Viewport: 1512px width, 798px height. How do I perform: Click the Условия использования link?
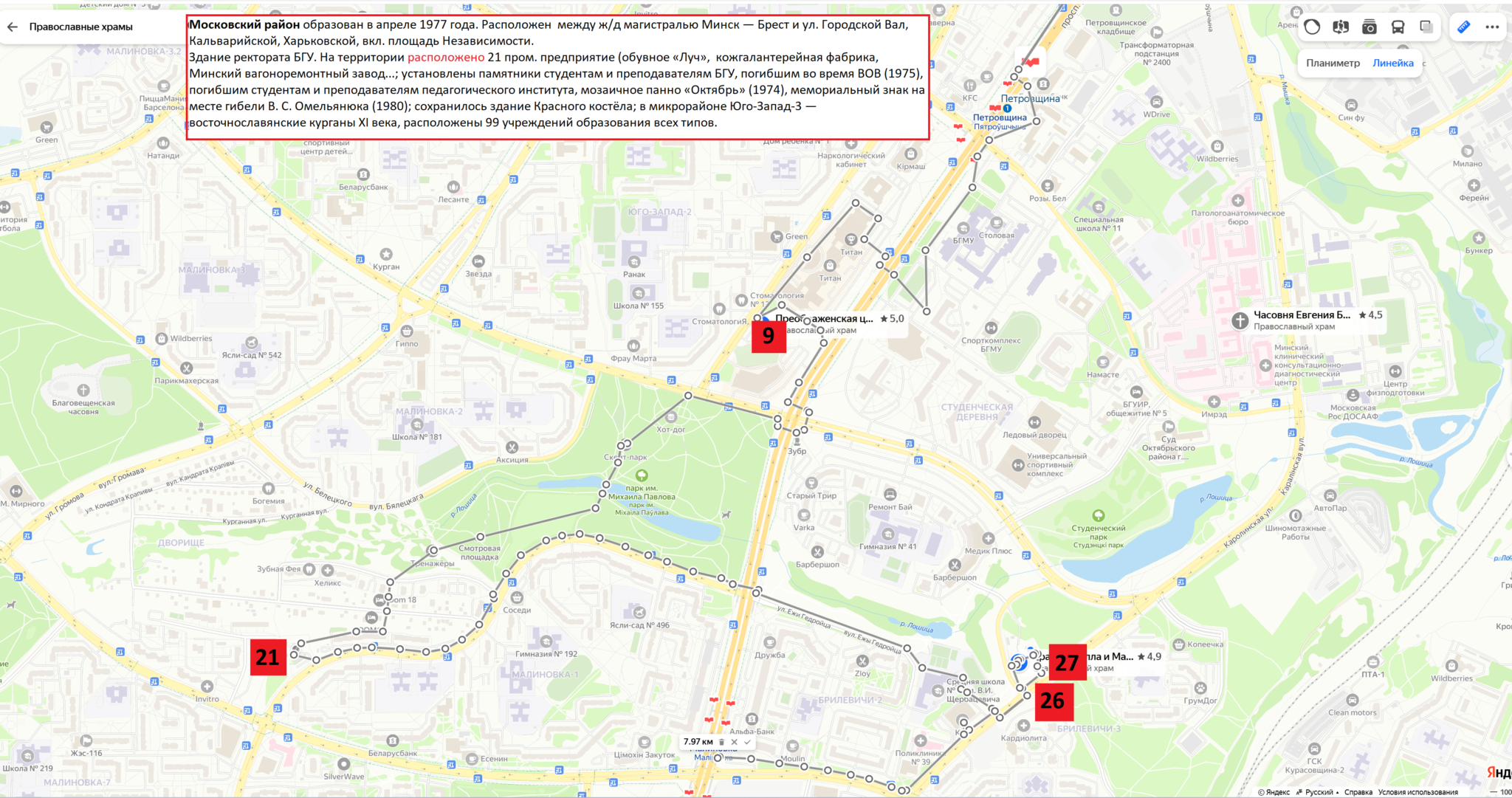click(1417, 792)
